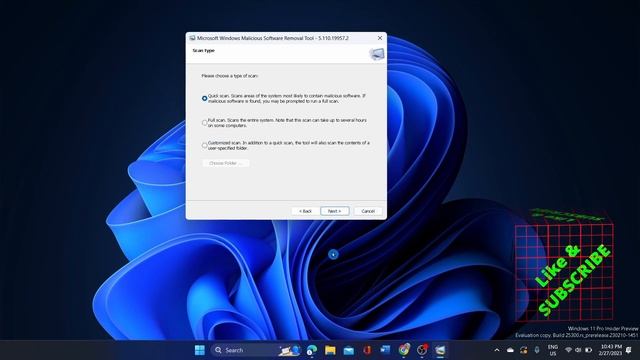Screen dimensions: 640x360
Task: Click the Windows Update tray icon
Action: (x=524, y=350)
